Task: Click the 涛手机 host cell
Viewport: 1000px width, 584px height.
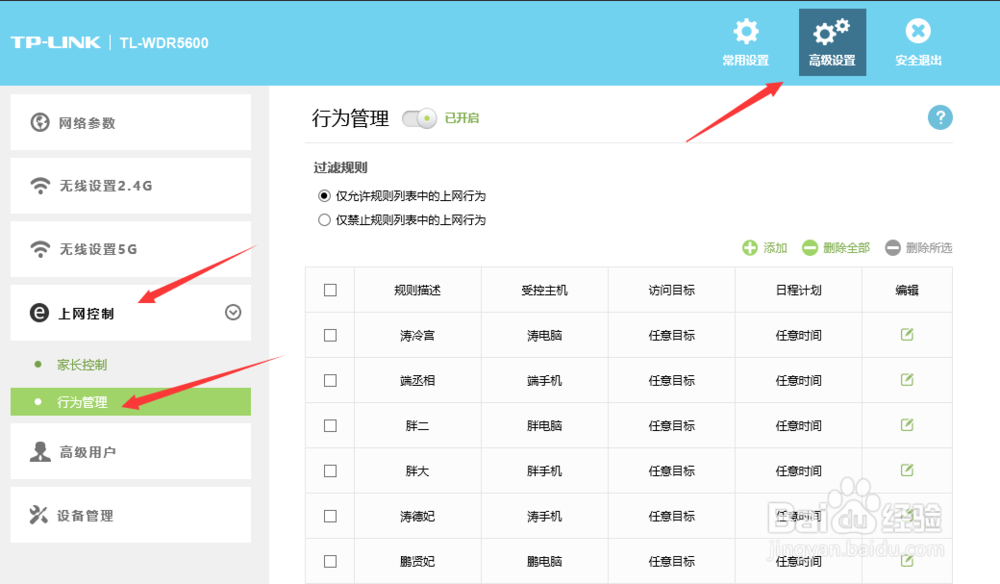Action: click(x=544, y=516)
